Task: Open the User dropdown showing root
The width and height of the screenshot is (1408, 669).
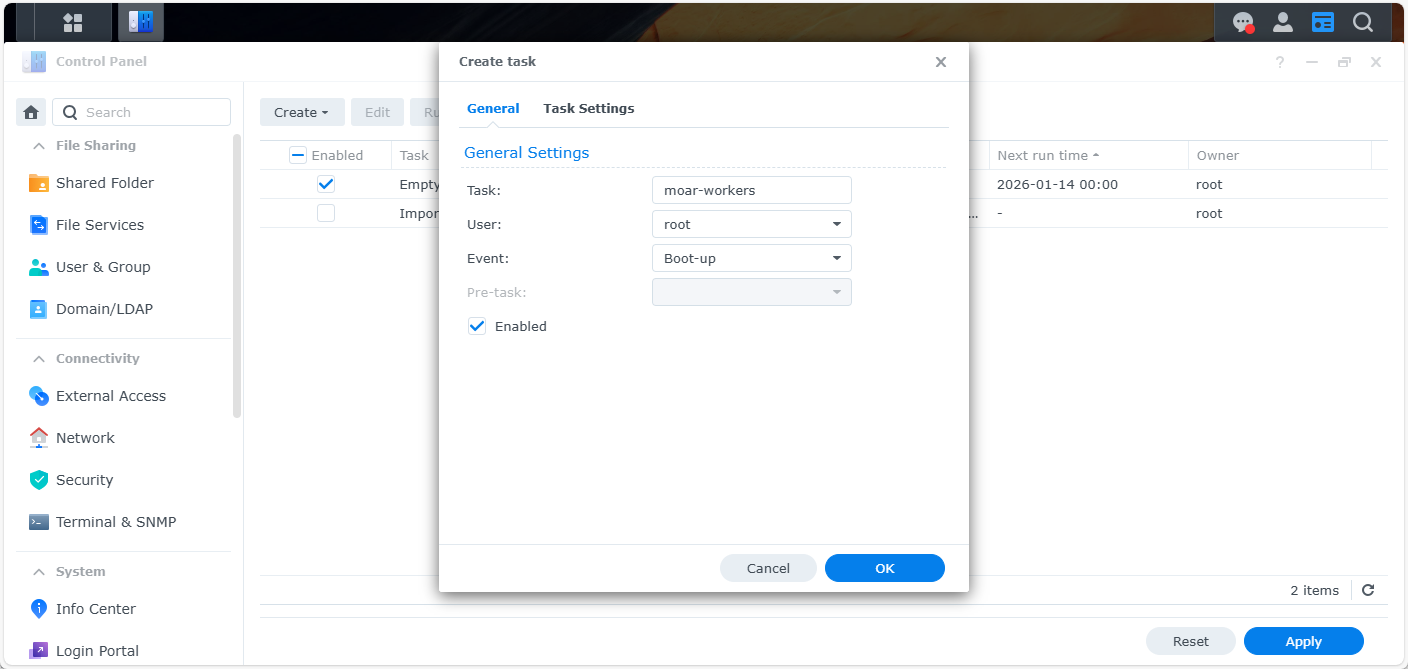Action: [751, 224]
